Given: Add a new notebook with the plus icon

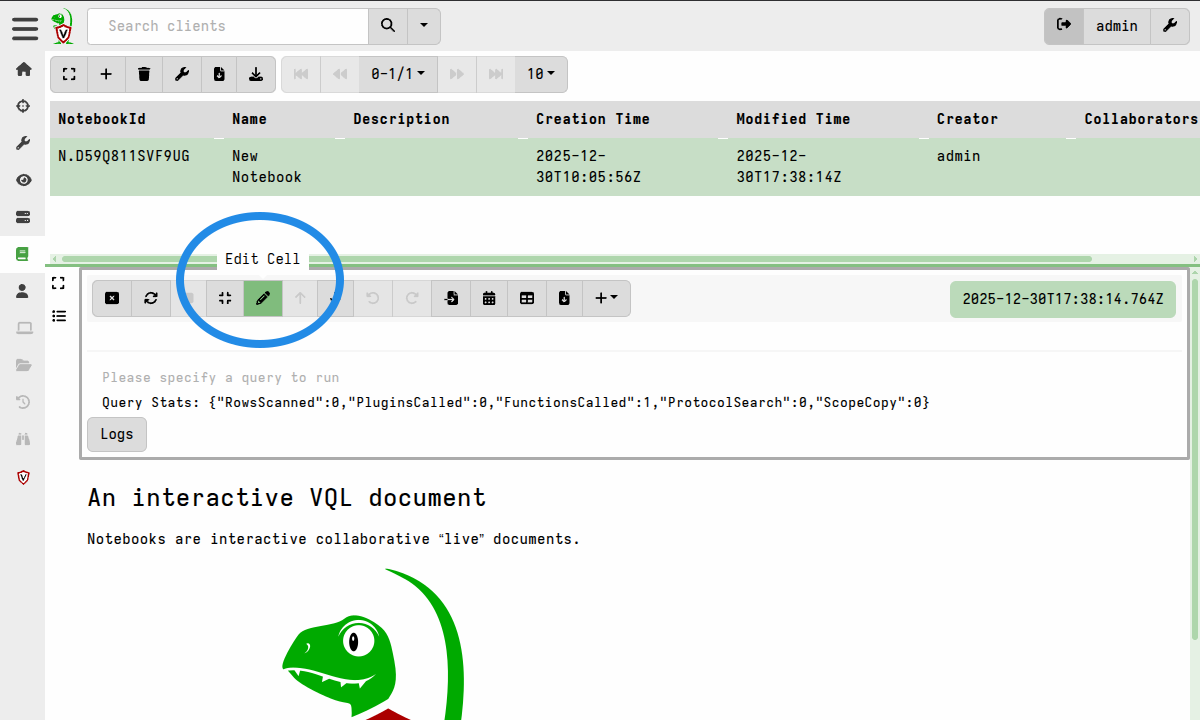Looking at the screenshot, I should [106, 74].
